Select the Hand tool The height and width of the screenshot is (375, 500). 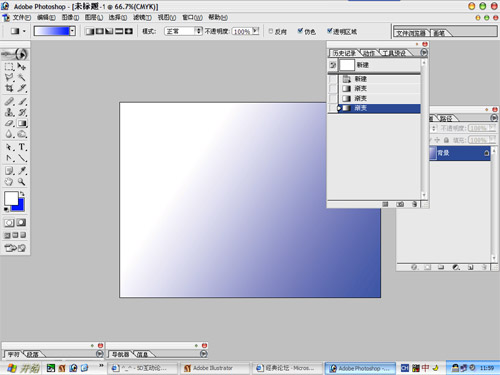[9, 182]
